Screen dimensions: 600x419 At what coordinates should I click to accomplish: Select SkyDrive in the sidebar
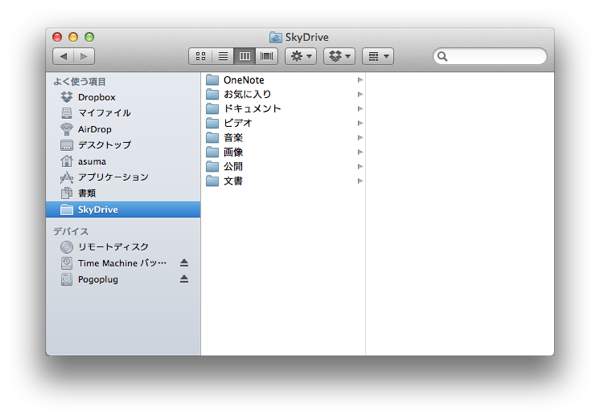[x=123, y=209]
